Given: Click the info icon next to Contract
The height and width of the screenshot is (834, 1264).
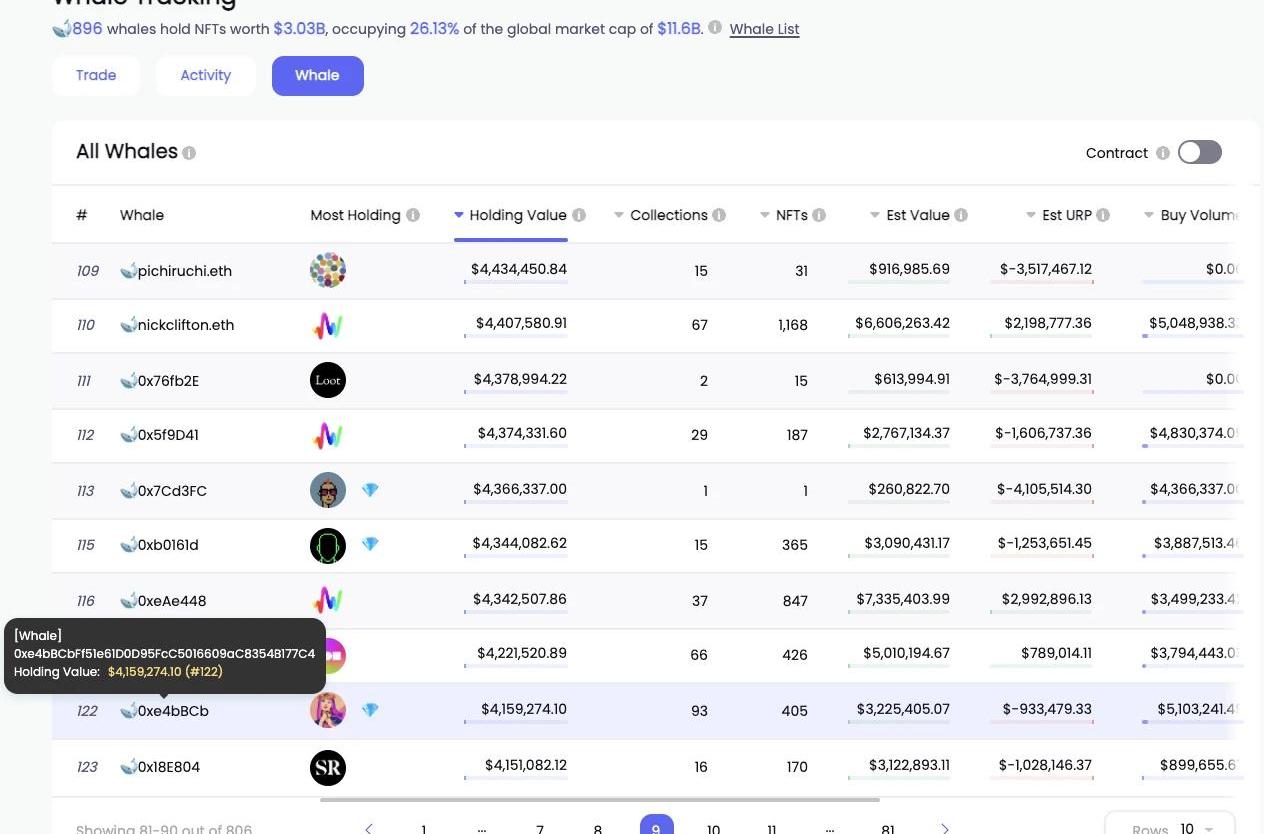Looking at the screenshot, I should (x=1162, y=153).
